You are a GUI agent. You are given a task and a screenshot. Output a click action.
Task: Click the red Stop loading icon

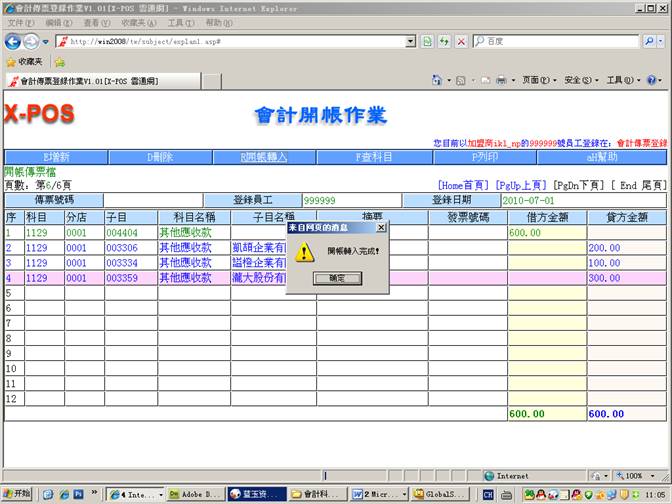coord(460,41)
